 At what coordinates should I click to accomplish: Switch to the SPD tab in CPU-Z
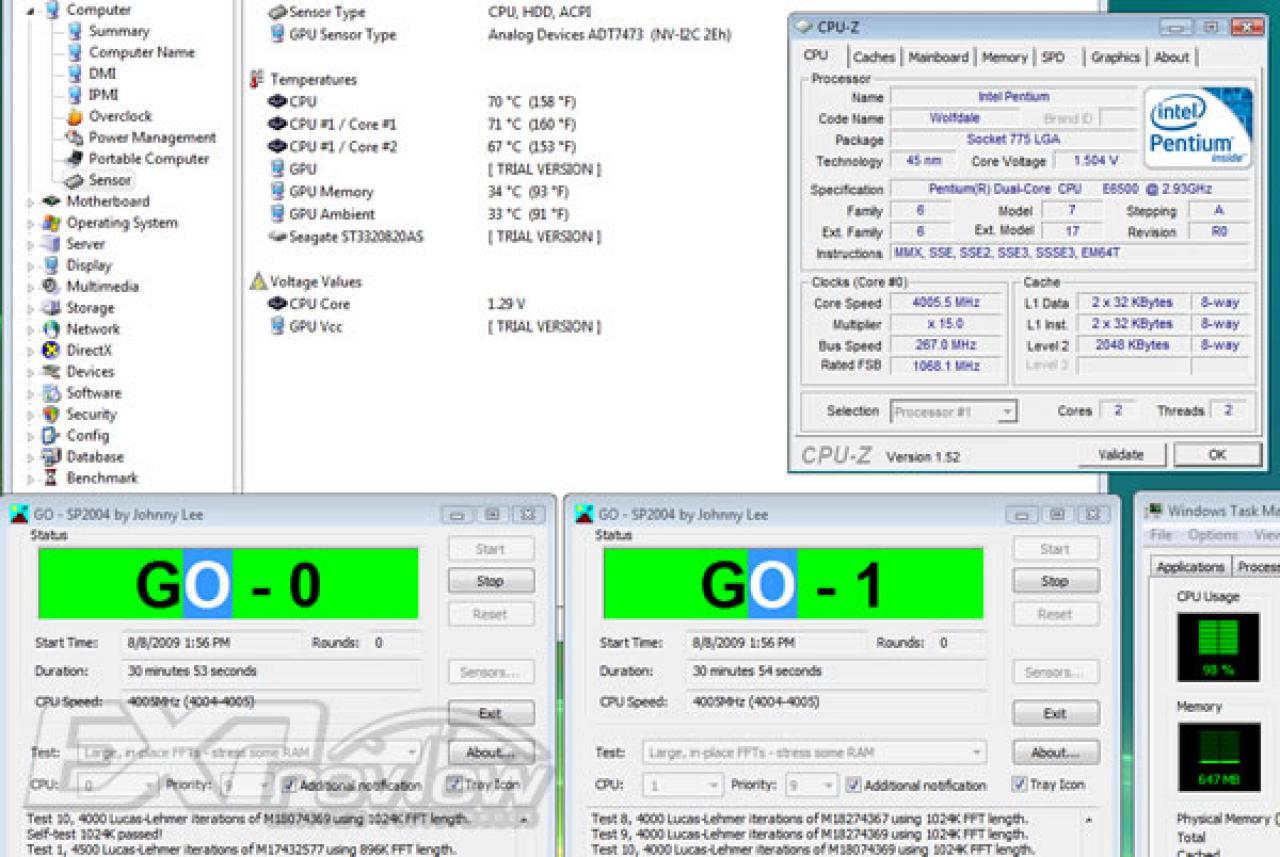[1053, 57]
